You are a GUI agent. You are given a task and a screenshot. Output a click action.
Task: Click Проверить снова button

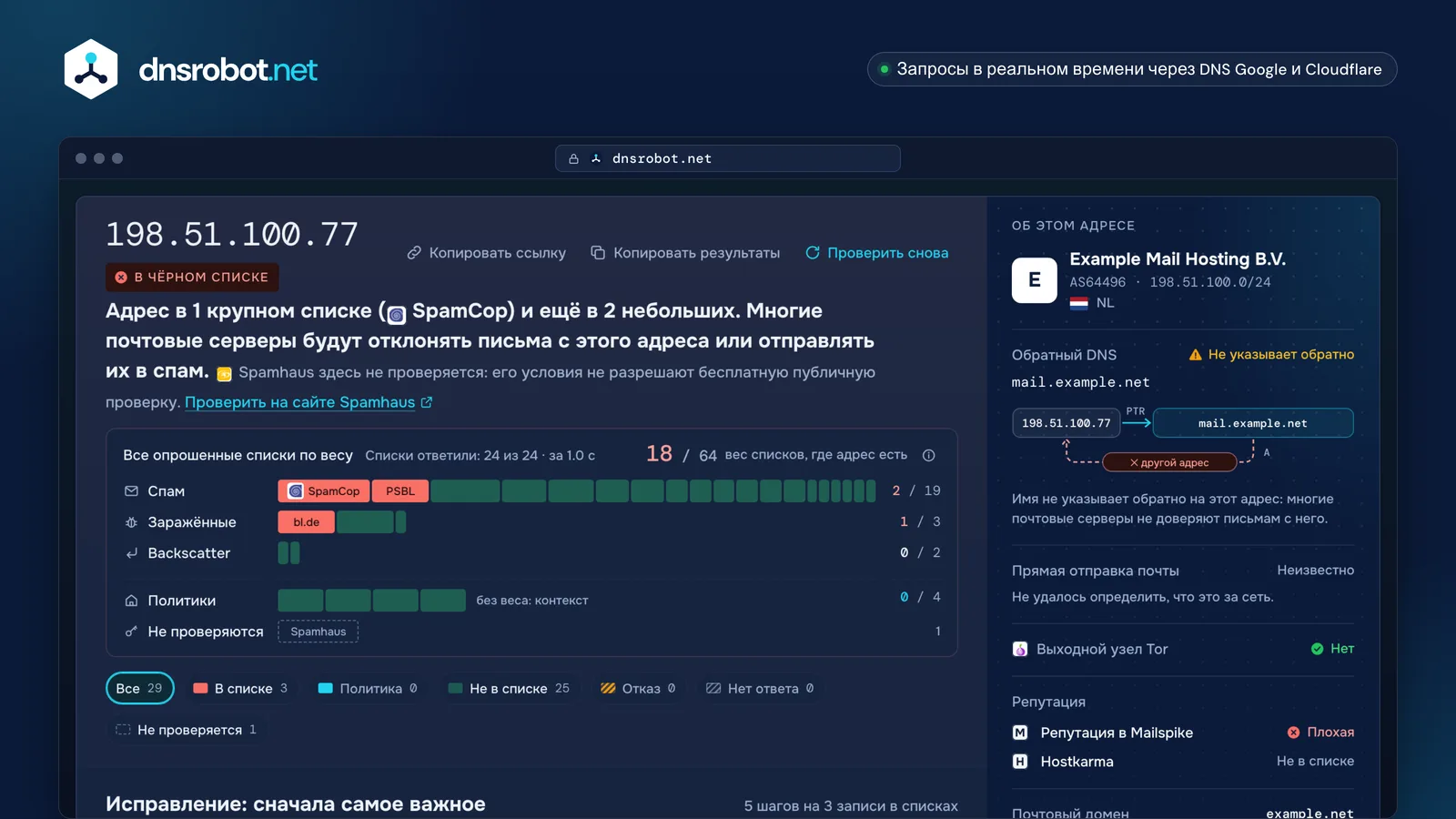click(877, 253)
